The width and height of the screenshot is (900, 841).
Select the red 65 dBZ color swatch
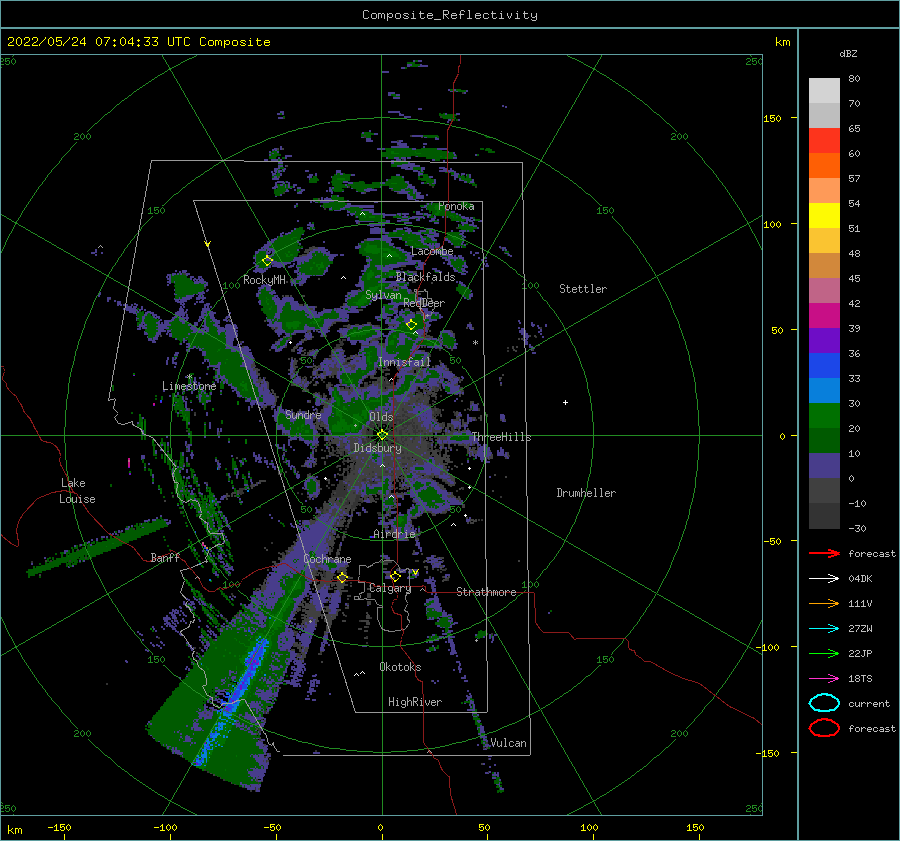pos(824,141)
